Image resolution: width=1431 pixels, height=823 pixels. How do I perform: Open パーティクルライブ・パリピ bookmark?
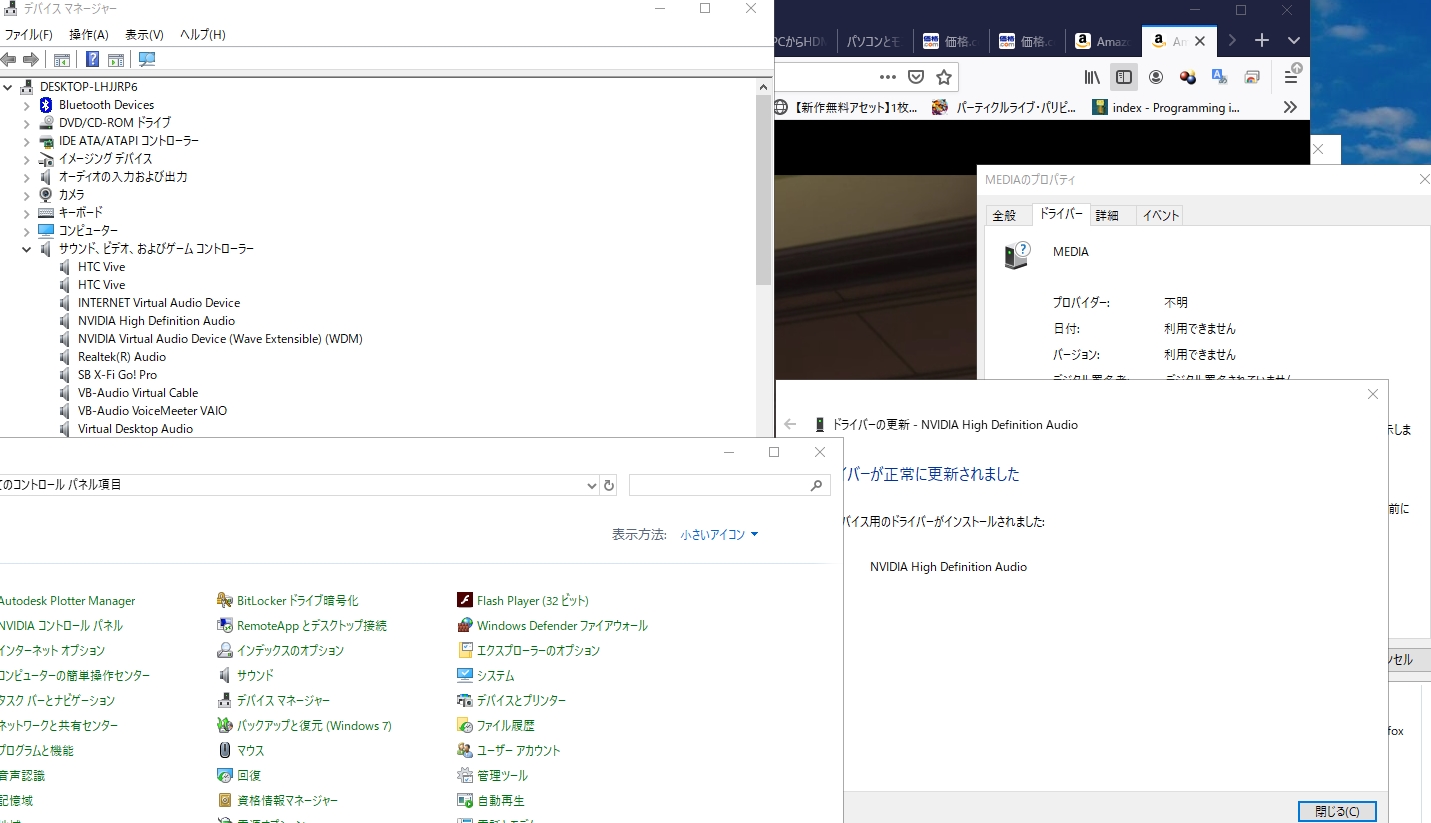pos(1005,108)
